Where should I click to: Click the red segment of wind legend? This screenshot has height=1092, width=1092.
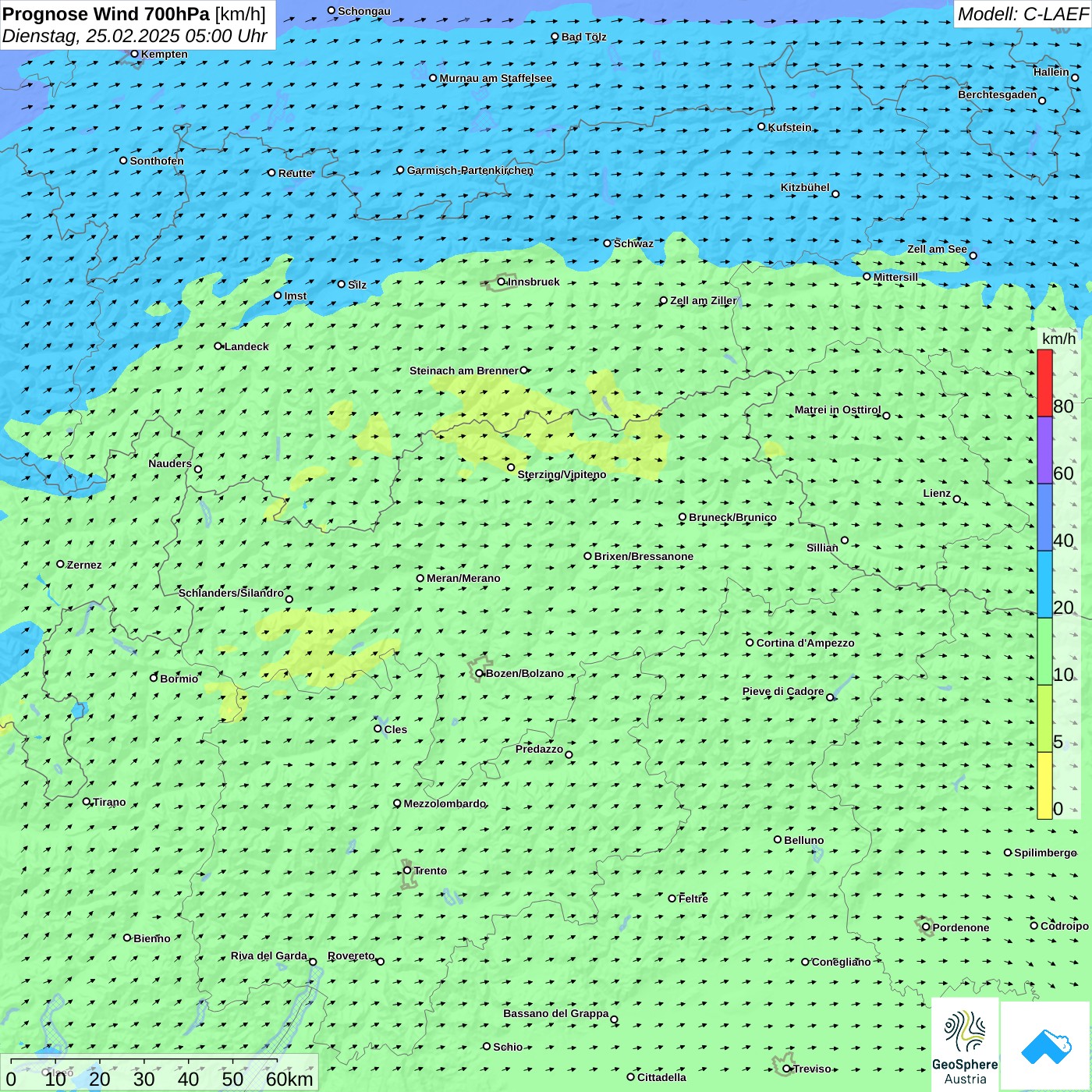coord(1044,383)
